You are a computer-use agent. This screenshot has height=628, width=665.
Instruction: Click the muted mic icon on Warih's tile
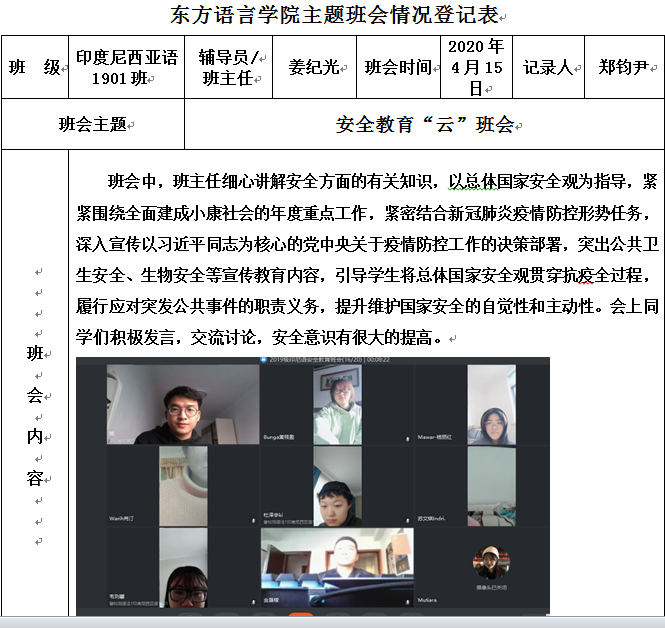[x=253, y=520]
